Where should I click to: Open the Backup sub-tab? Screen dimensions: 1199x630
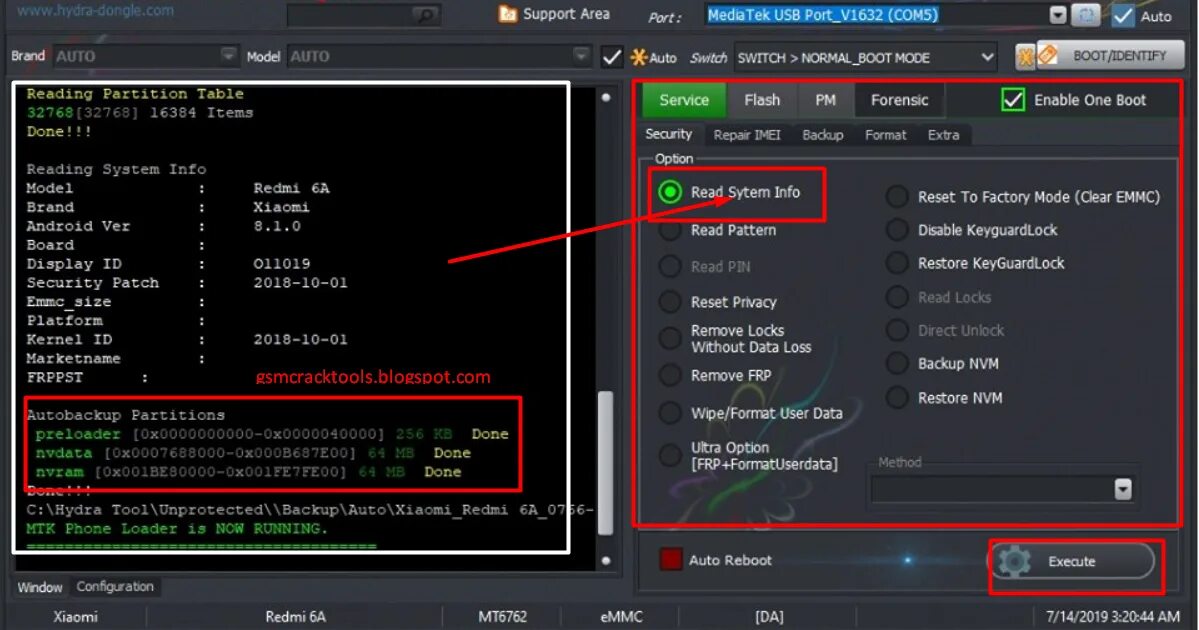coord(823,135)
